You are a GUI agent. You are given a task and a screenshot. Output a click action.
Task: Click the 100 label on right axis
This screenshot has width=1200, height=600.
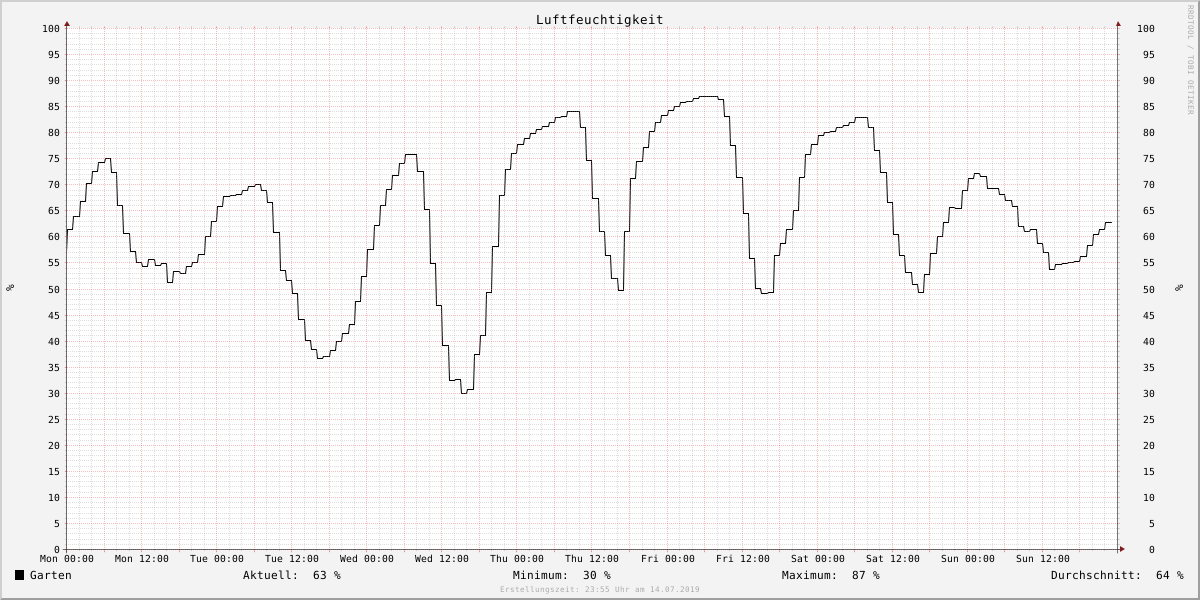[1146, 28]
